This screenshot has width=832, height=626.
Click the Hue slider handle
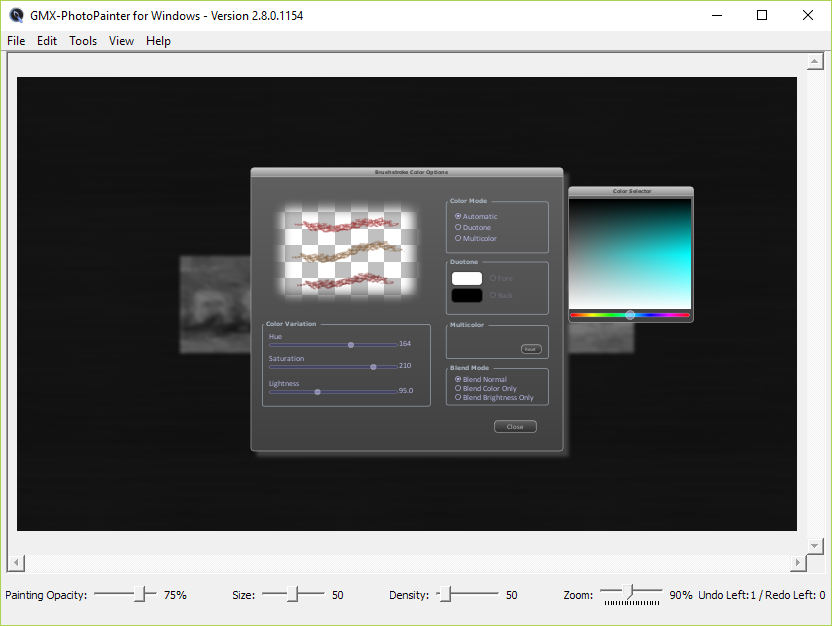(x=350, y=344)
